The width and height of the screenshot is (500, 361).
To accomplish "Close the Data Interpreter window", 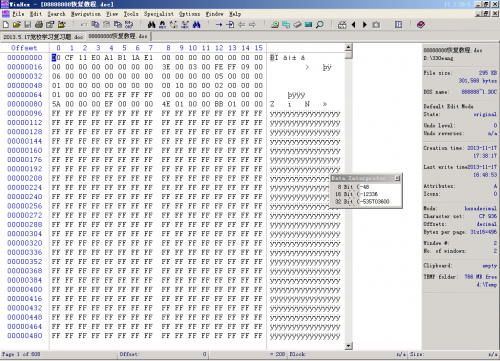I will coord(397,178).
